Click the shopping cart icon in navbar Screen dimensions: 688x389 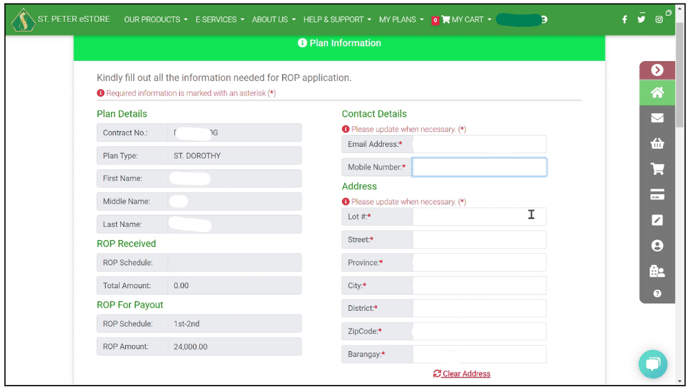point(446,19)
